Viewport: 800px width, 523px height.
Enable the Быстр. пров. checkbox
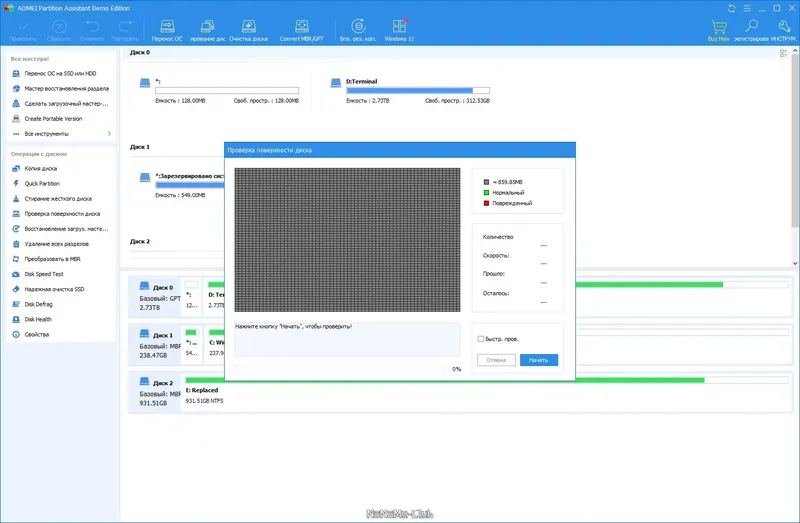(x=481, y=339)
